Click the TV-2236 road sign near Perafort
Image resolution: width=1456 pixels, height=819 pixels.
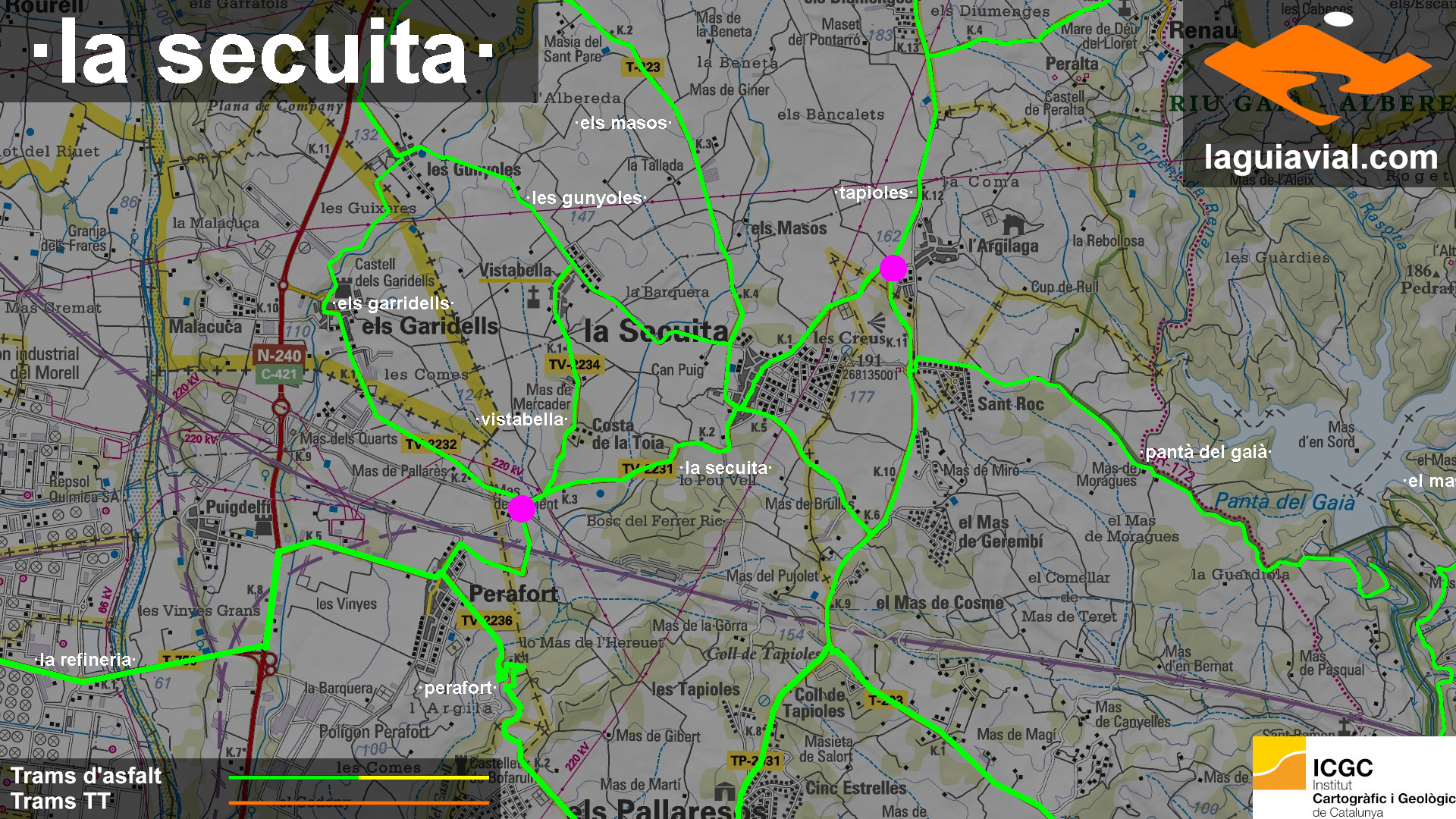[x=487, y=620]
